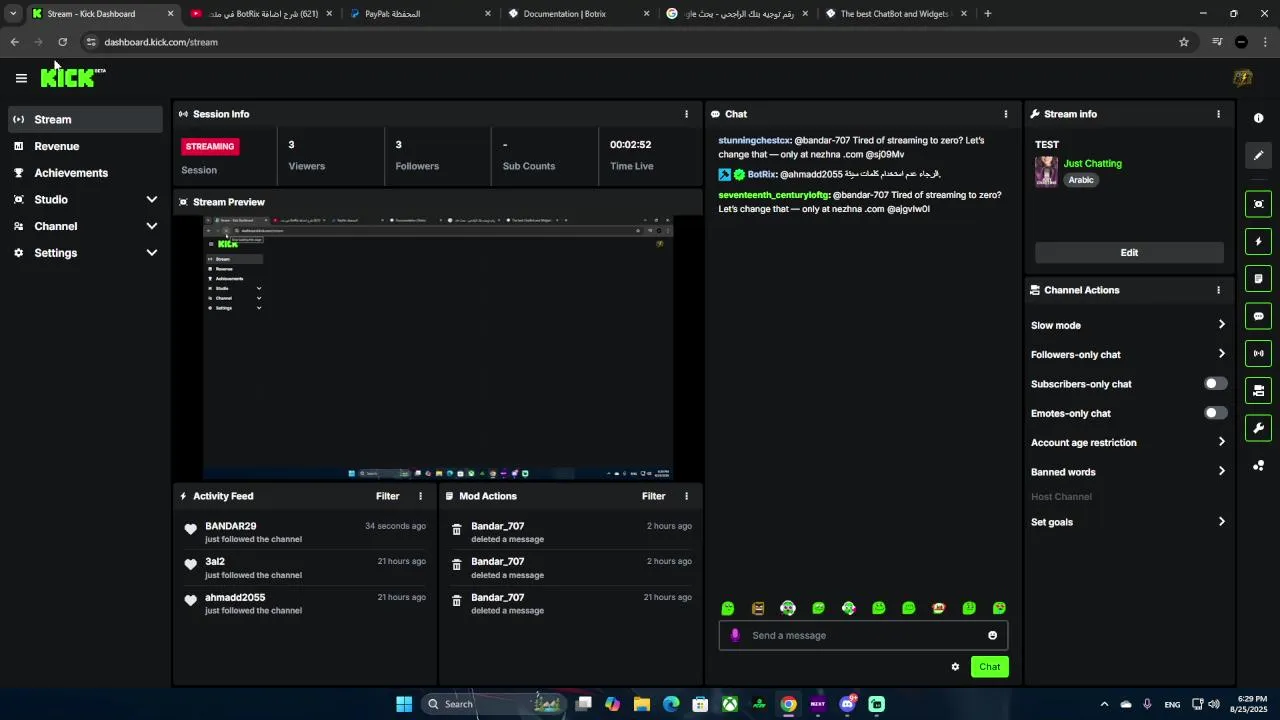The image size is (1280, 720).
Task: Go to Stream in the sidebar
Action: tap(85, 119)
